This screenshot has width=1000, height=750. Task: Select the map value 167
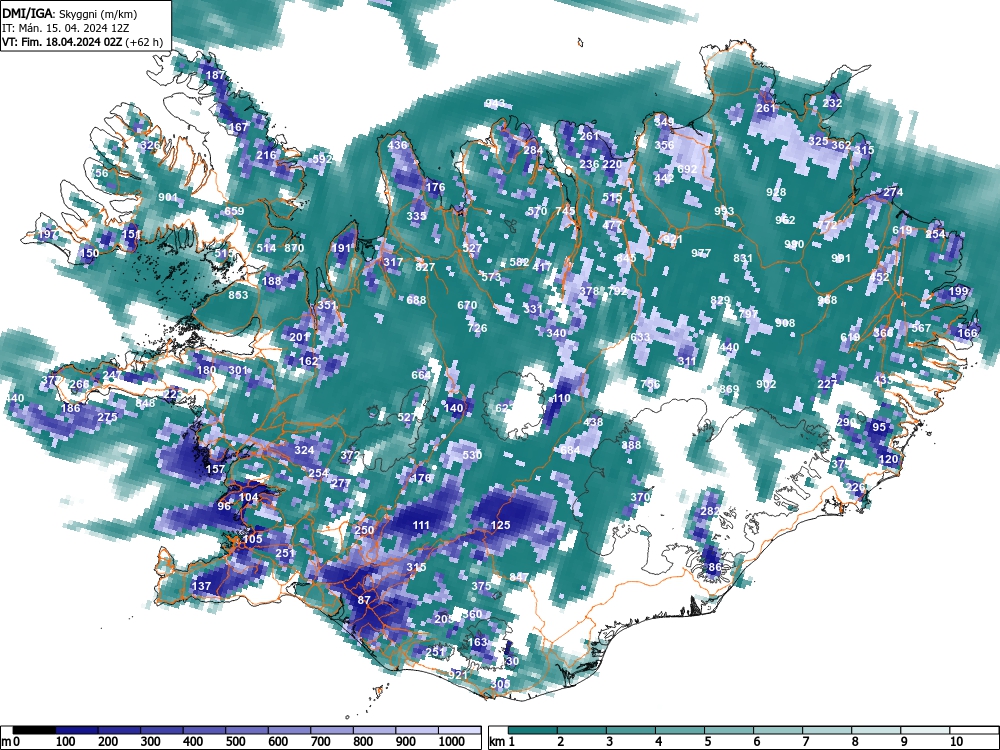[x=238, y=127]
